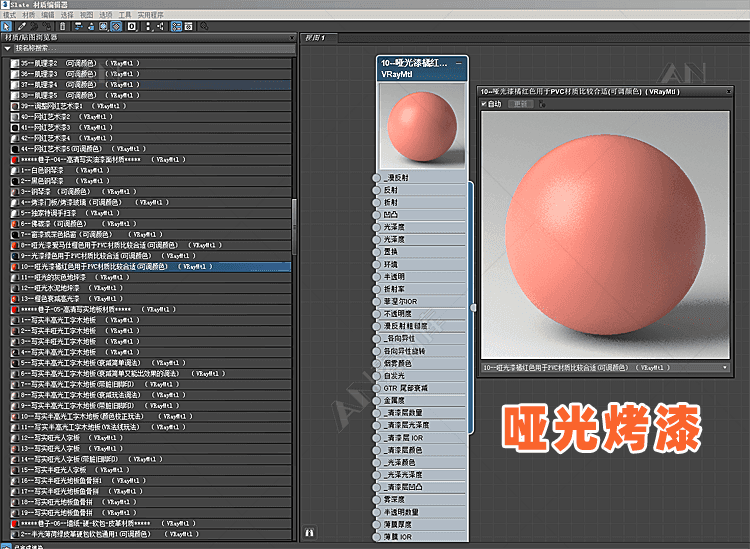Open material name dropdown below preview
Screen dimensions: 750x549
coord(725,368)
